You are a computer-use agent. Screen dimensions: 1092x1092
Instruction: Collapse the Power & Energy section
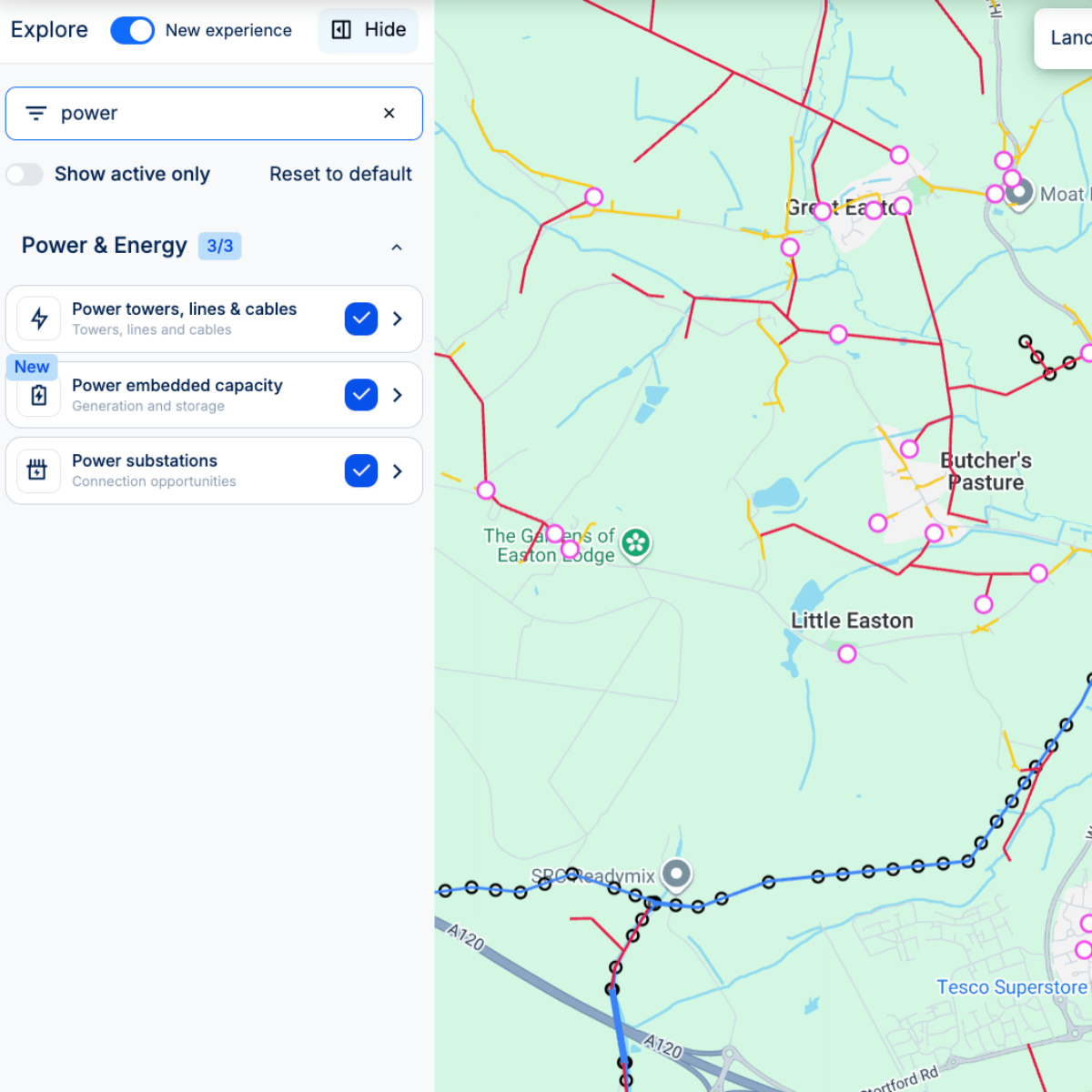[x=397, y=247]
